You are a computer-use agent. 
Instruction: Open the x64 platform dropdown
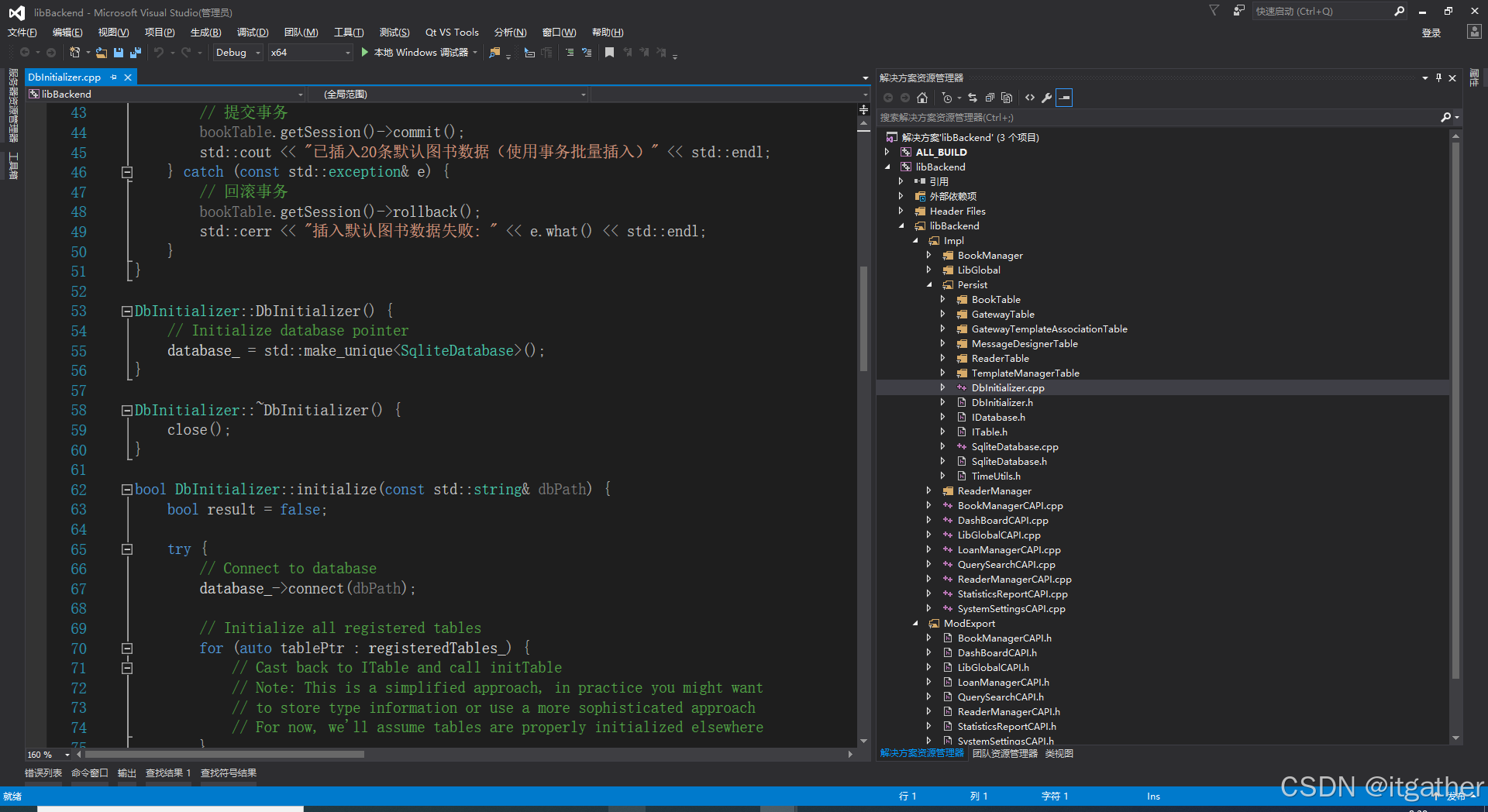(x=310, y=53)
